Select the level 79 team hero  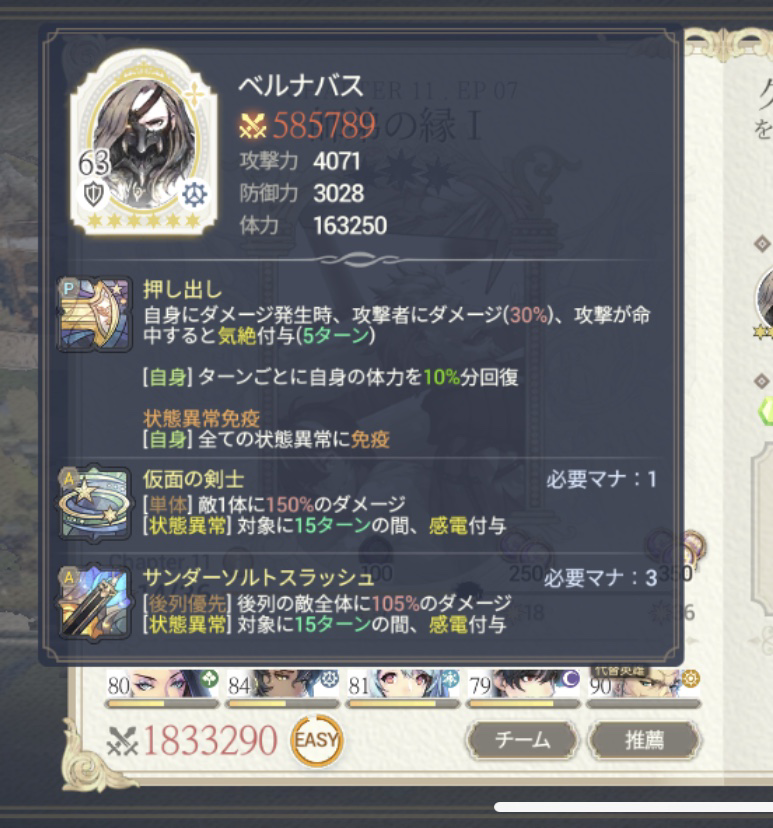524,683
